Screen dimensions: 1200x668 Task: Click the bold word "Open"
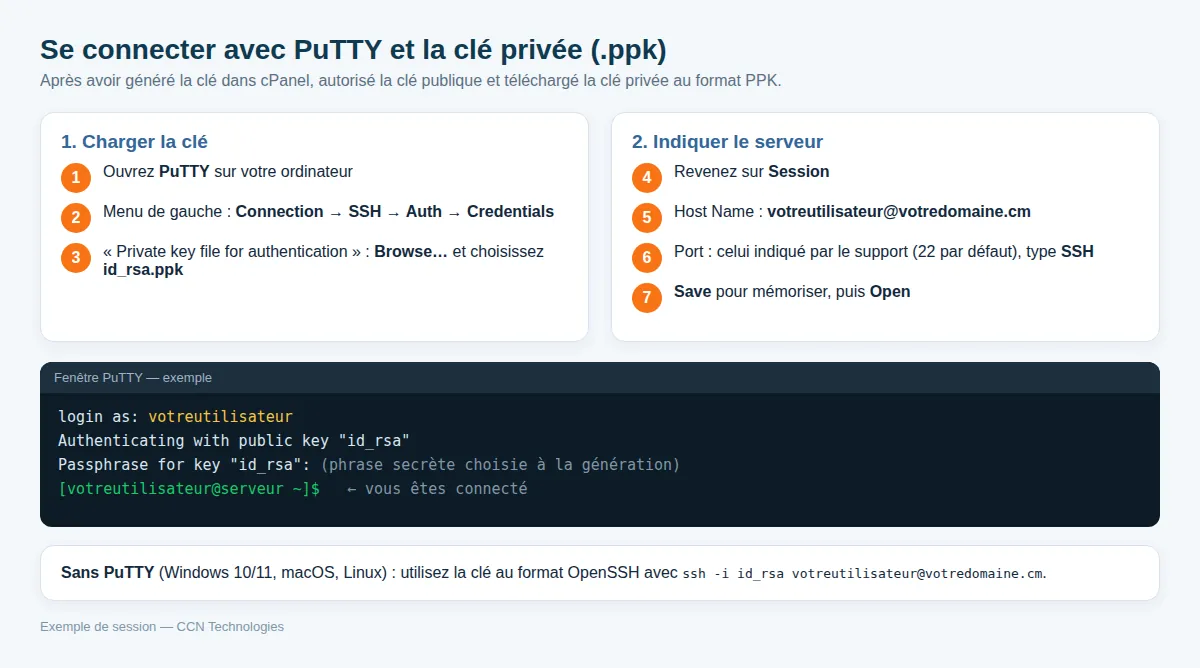[x=890, y=292]
